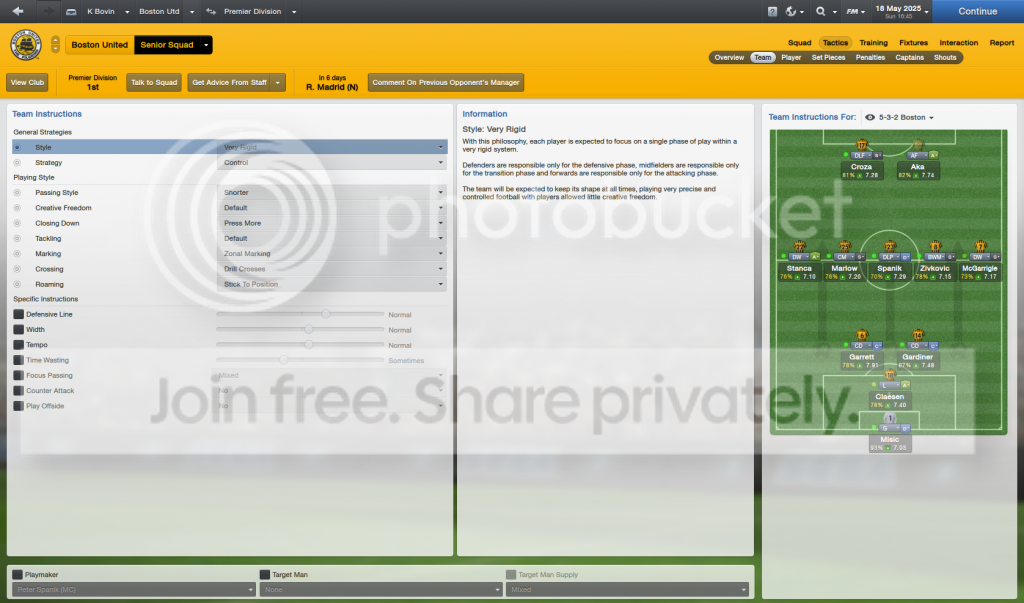The height and width of the screenshot is (603, 1024).
Task: Select Croza's shirt icon on the pitch
Action: pyautogui.click(x=861, y=144)
